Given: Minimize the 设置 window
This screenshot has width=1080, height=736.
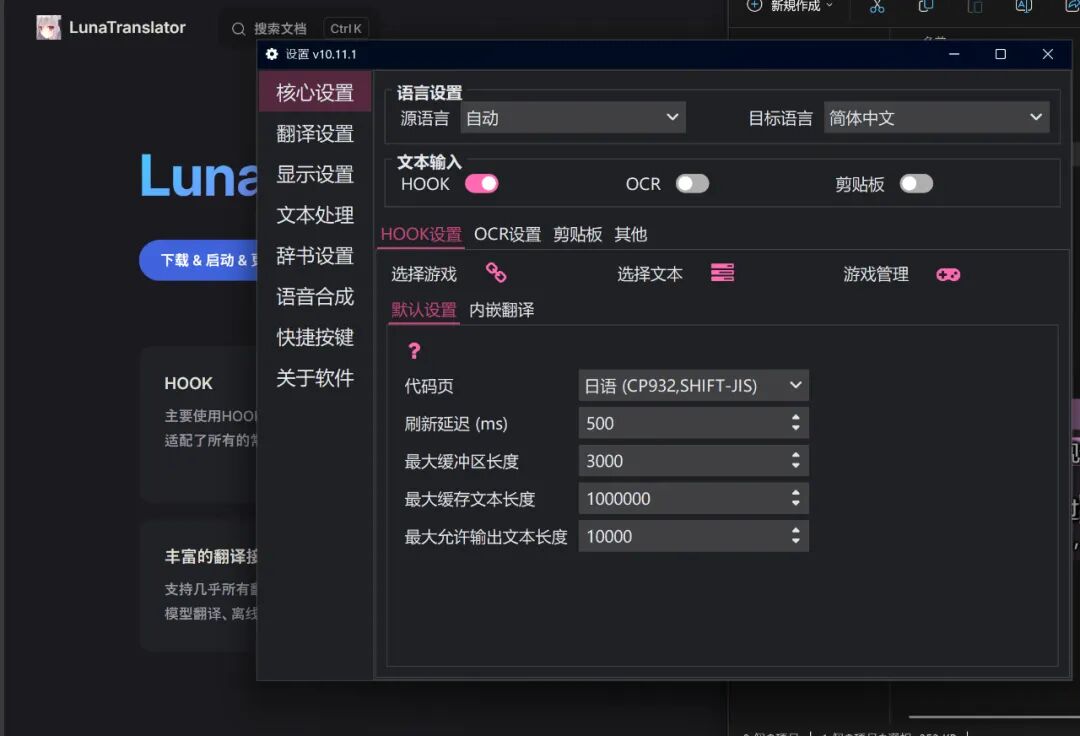Looking at the screenshot, I should coord(954,54).
